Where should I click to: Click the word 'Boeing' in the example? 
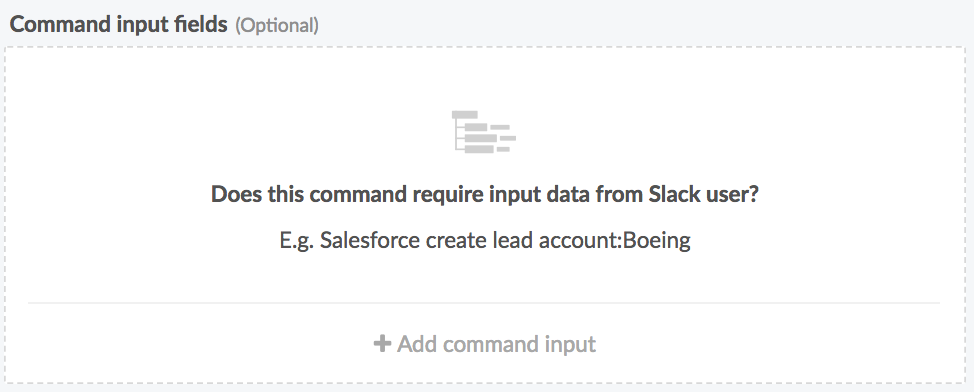point(657,240)
